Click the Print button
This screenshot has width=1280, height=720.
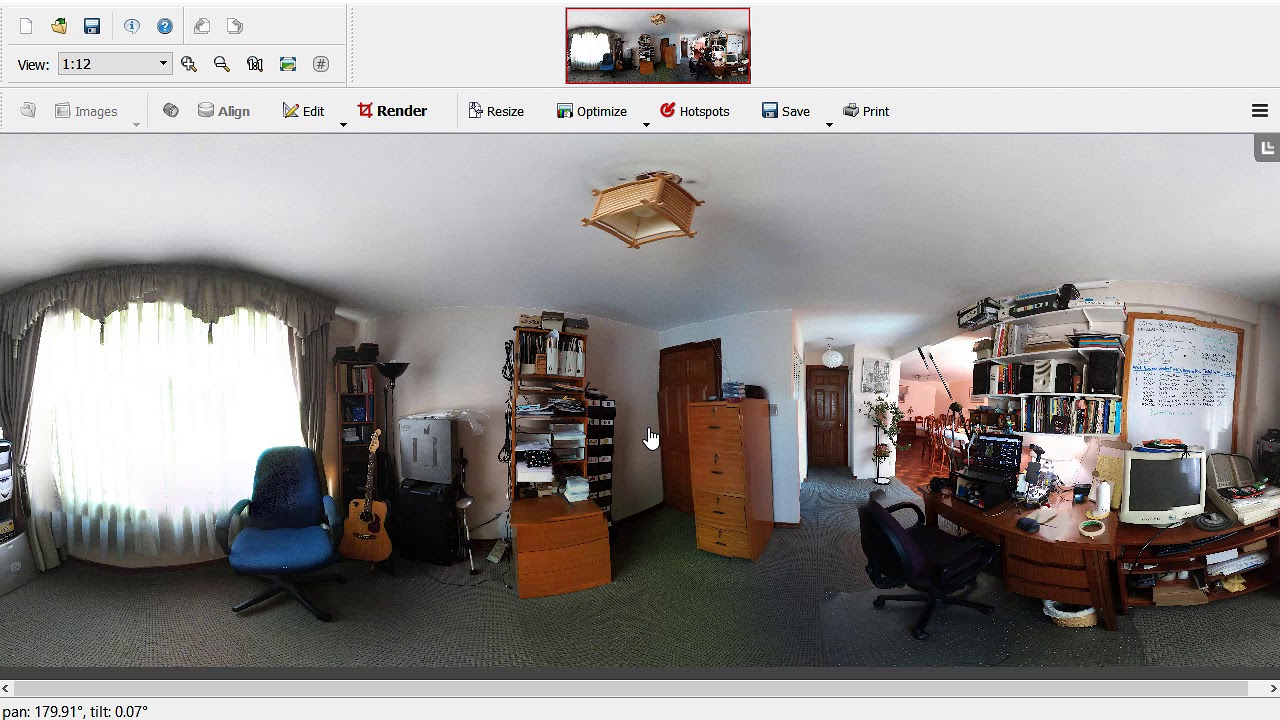866,111
